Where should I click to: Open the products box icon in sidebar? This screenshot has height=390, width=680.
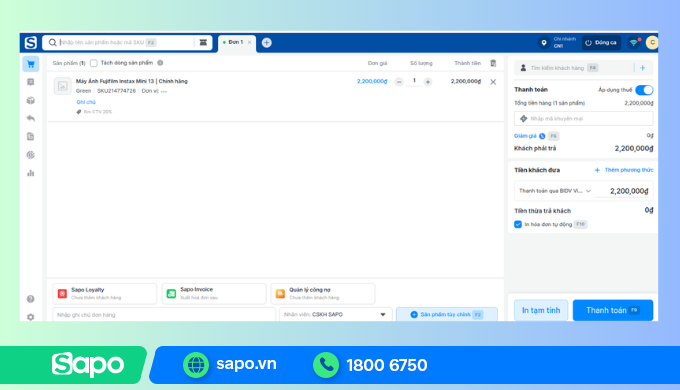click(30, 100)
